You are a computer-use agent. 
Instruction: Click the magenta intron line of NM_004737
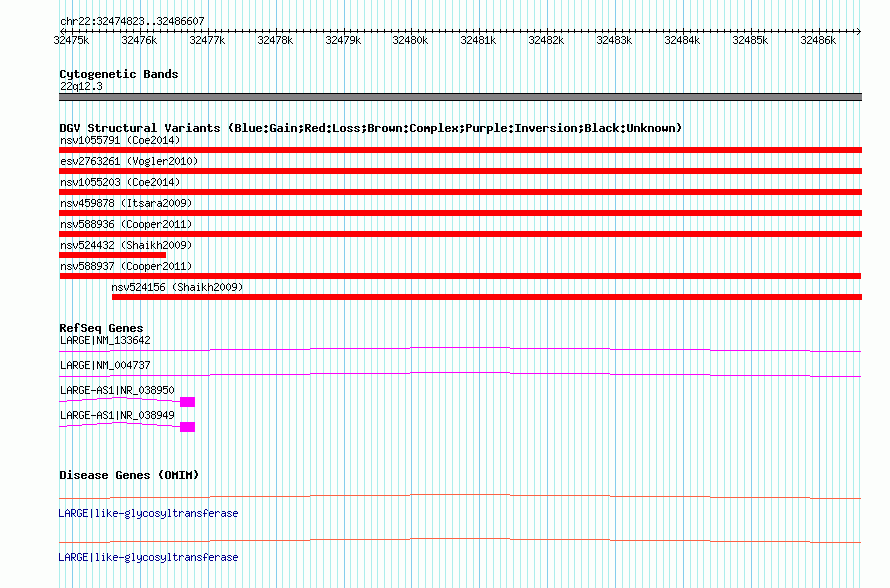click(460, 373)
